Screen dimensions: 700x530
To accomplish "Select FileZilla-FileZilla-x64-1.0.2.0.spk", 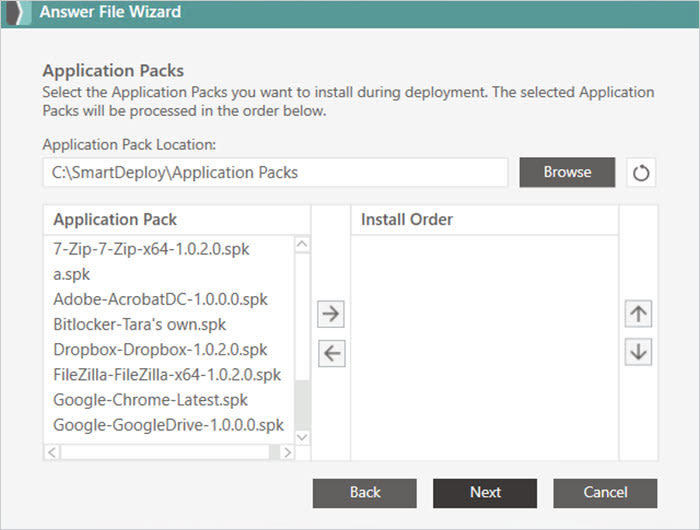I will tap(169, 374).
